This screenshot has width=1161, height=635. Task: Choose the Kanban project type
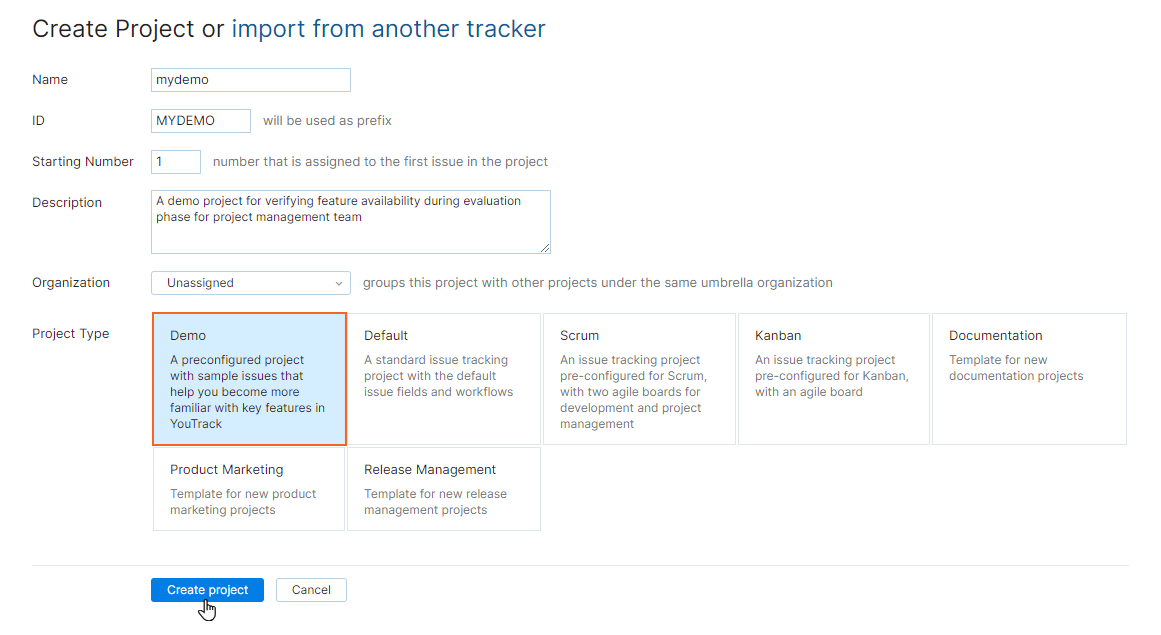[x=834, y=378]
